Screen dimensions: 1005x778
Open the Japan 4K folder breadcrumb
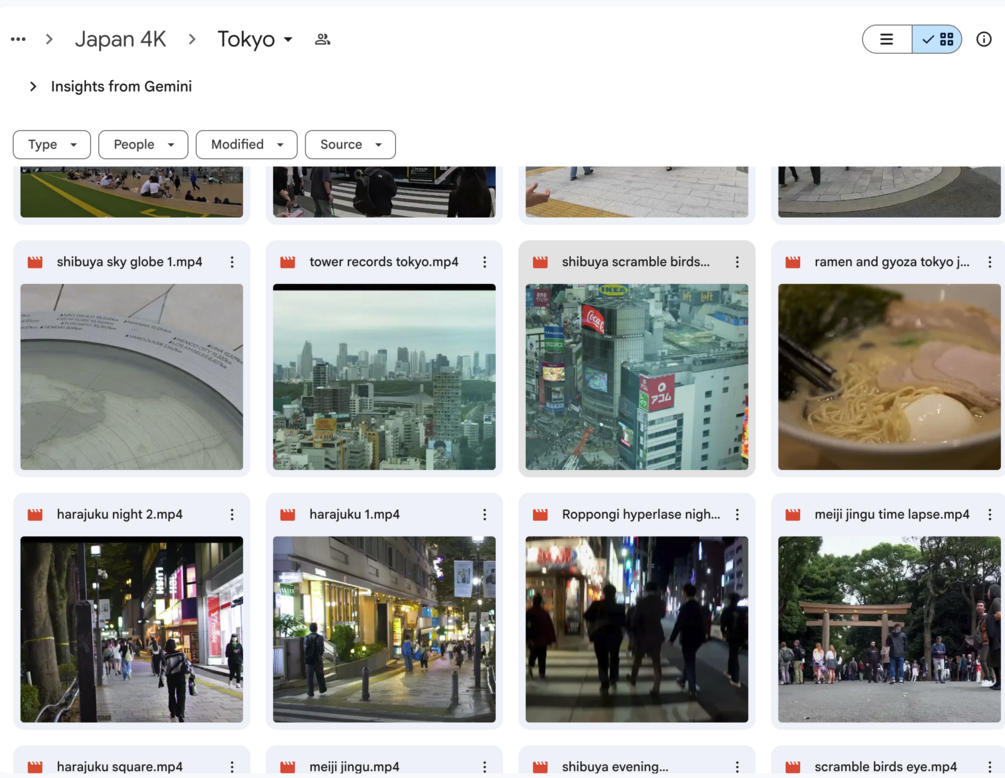(120, 39)
